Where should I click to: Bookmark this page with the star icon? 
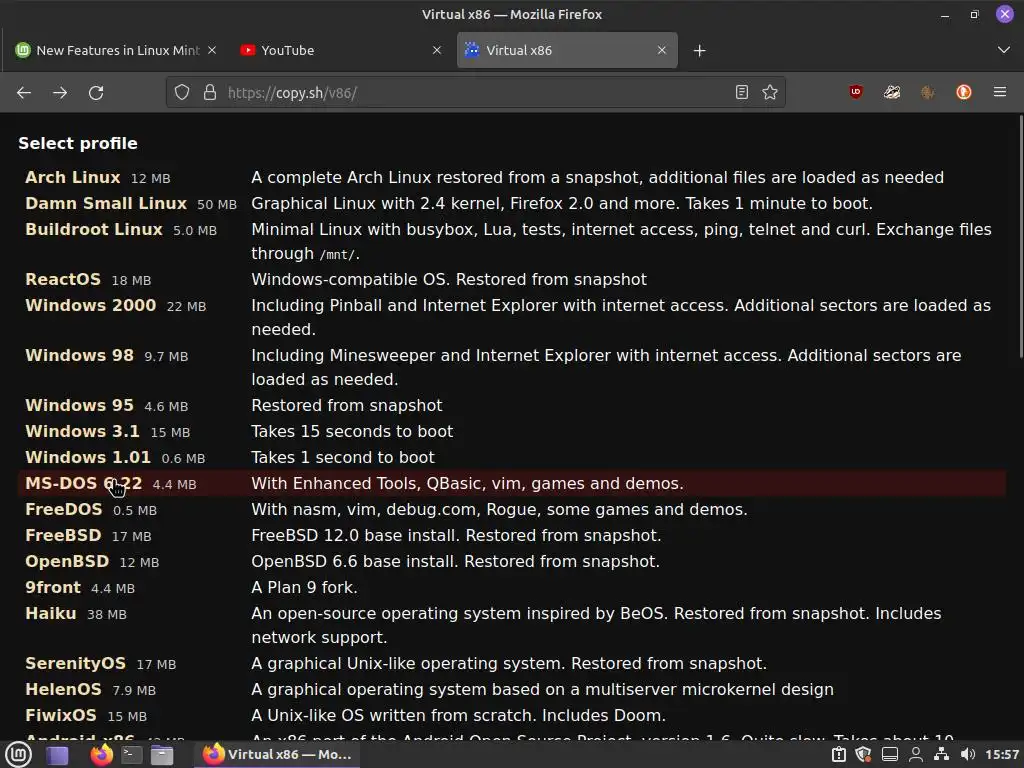pos(770,92)
